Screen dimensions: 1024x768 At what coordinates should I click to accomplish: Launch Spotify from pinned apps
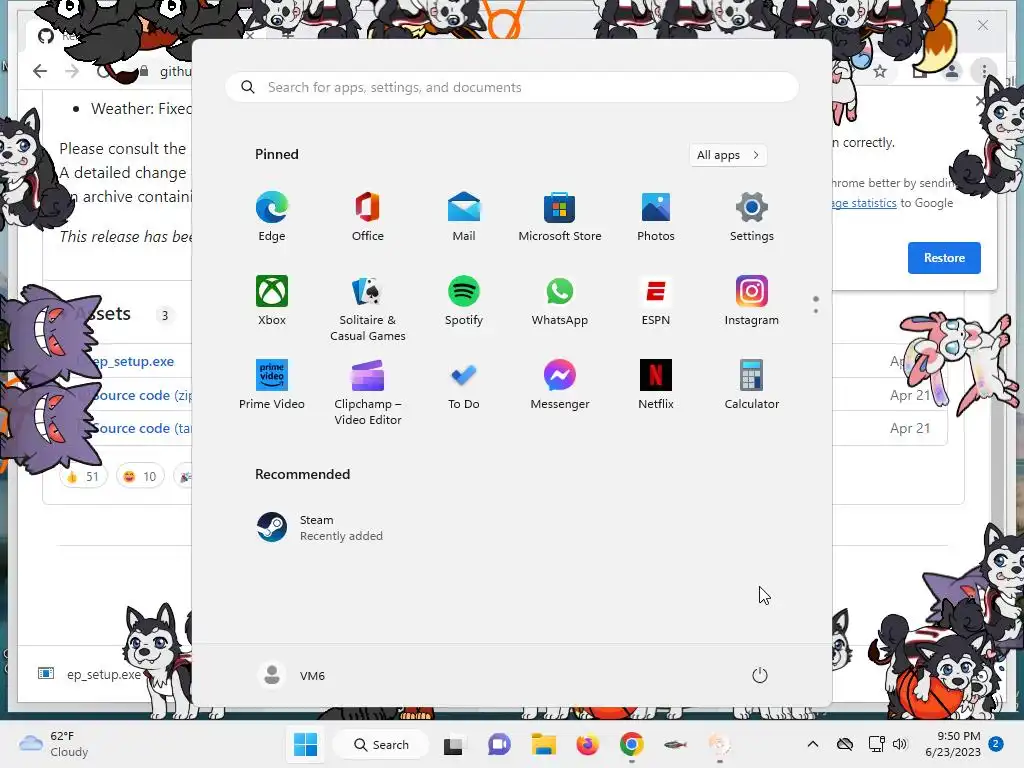[464, 300]
